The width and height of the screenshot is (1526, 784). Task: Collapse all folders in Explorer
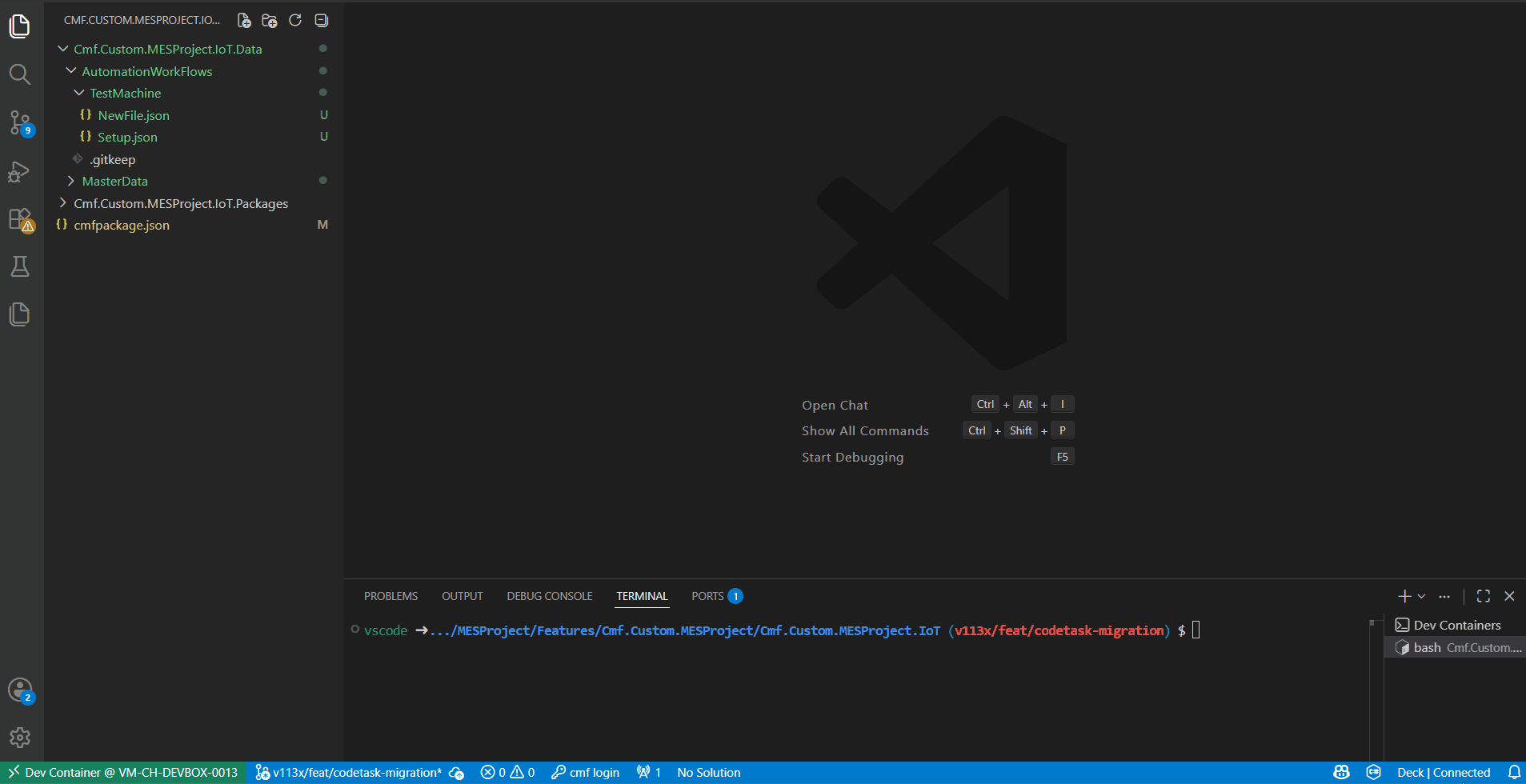(x=322, y=20)
